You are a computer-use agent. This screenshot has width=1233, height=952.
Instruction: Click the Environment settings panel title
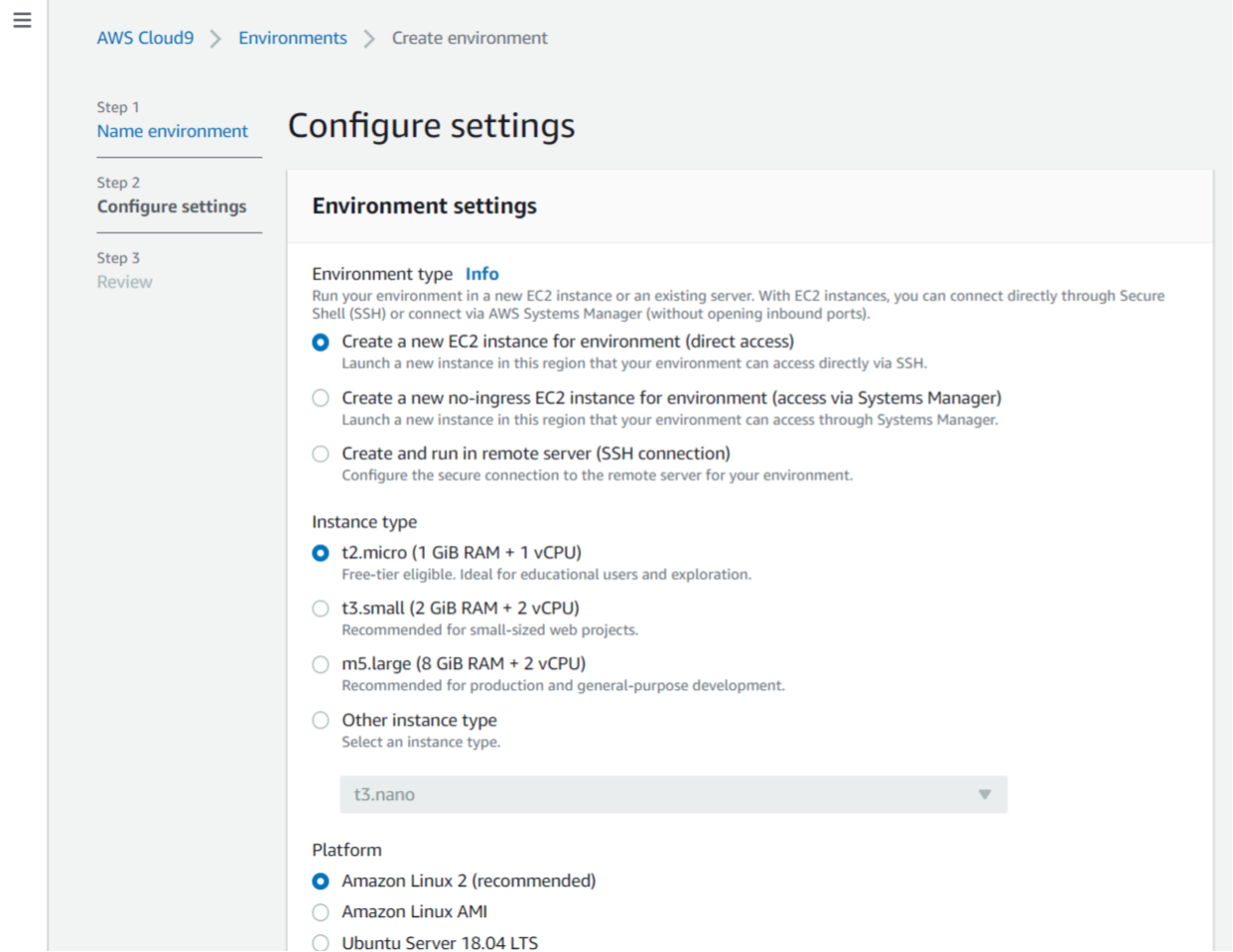[424, 205]
